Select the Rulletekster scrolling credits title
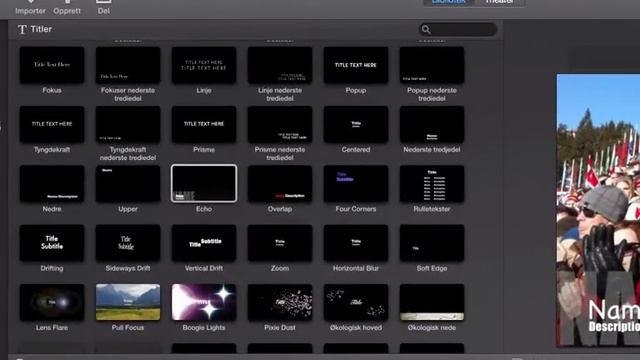The width and height of the screenshot is (640, 360). (431, 184)
